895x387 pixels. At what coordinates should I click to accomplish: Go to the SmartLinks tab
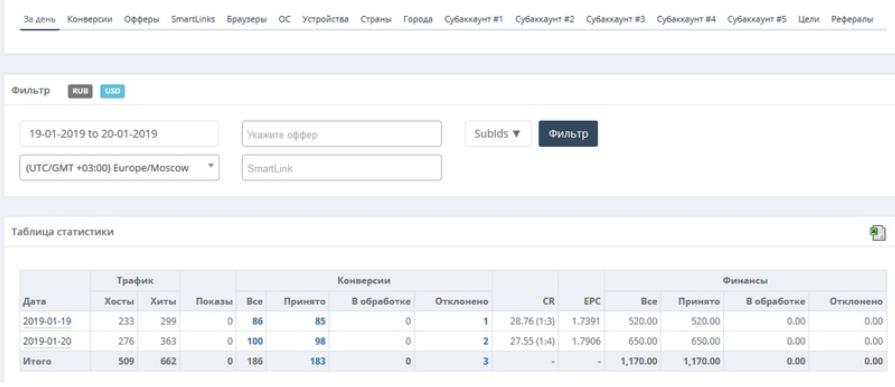tap(193, 19)
